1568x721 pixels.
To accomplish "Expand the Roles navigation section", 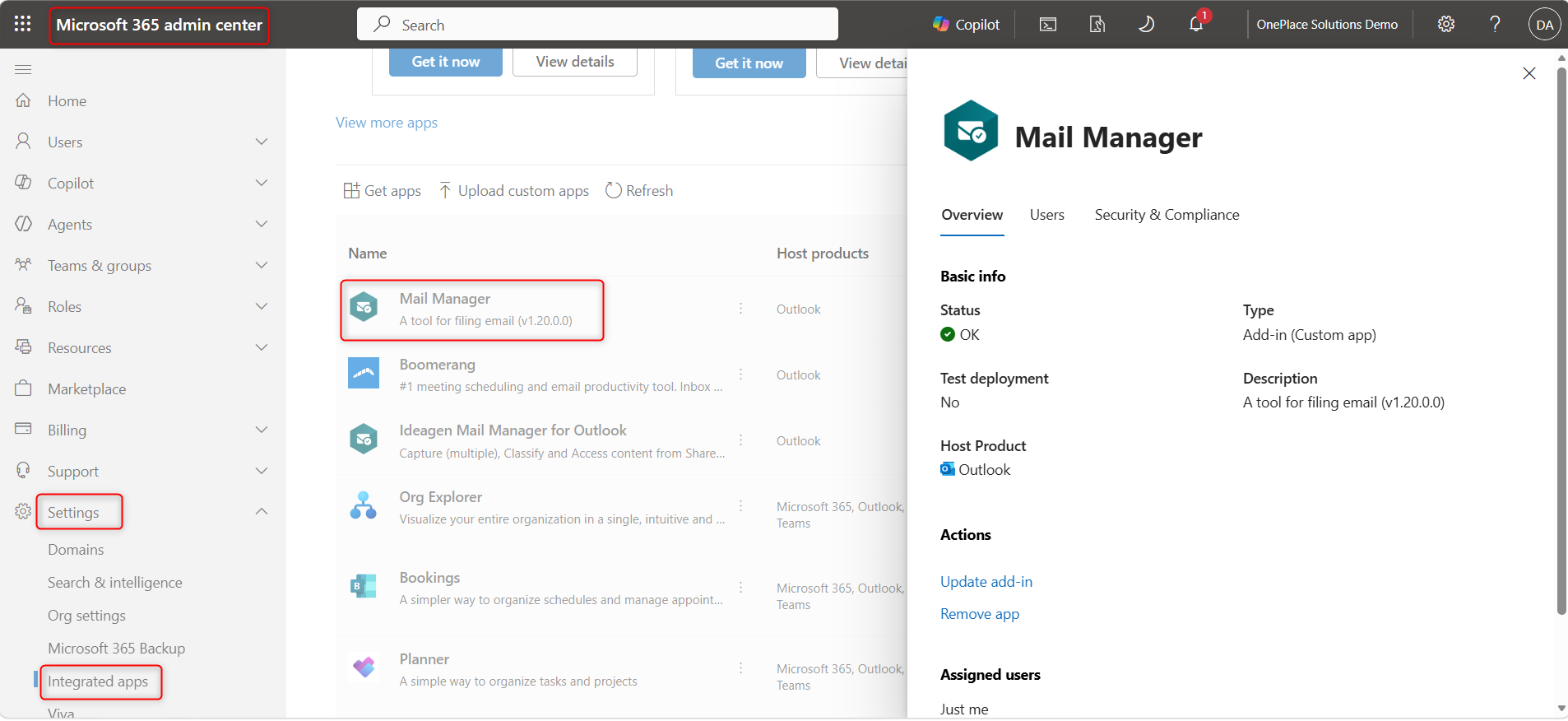I will [262, 306].
